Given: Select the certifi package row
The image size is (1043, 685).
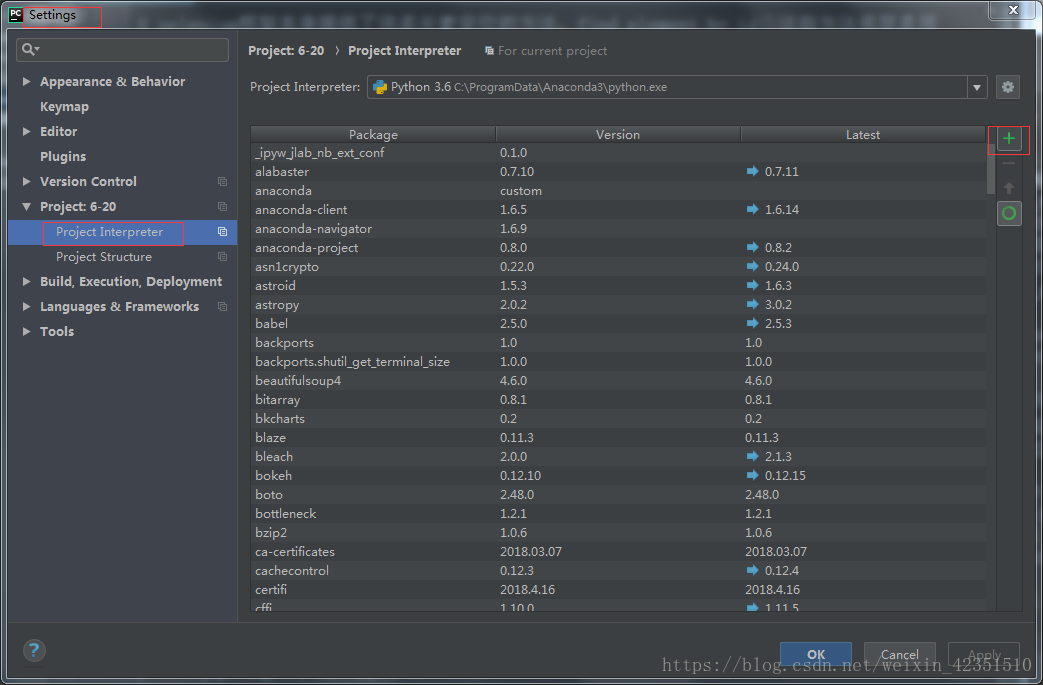Looking at the screenshot, I should [x=619, y=589].
